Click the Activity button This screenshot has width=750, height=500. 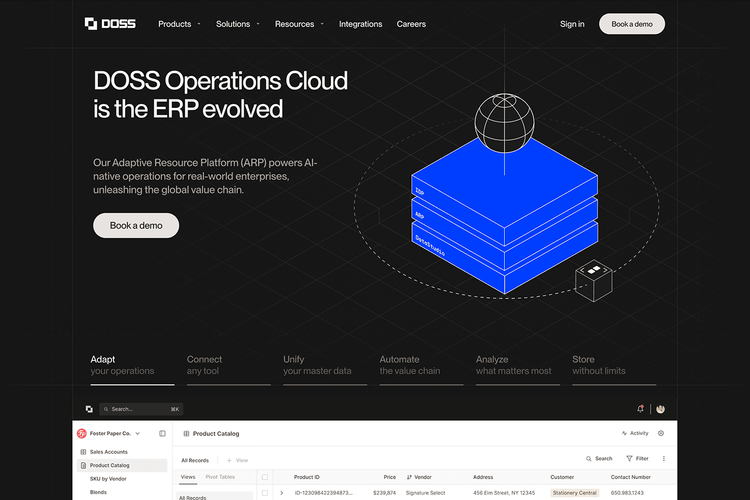coord(635,433)
